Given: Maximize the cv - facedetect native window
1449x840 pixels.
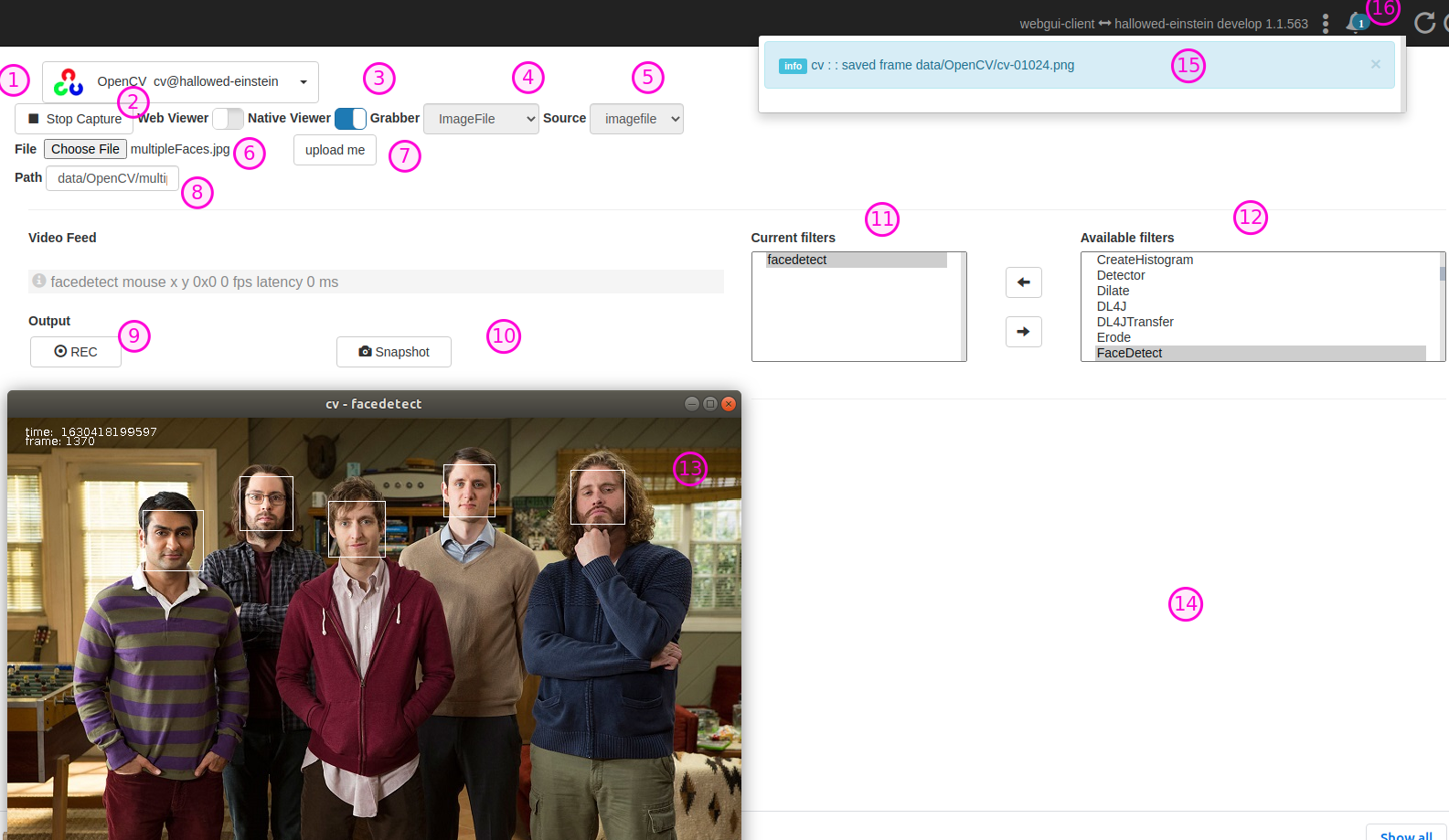Looking at the screenshot, I should [710, 404].
